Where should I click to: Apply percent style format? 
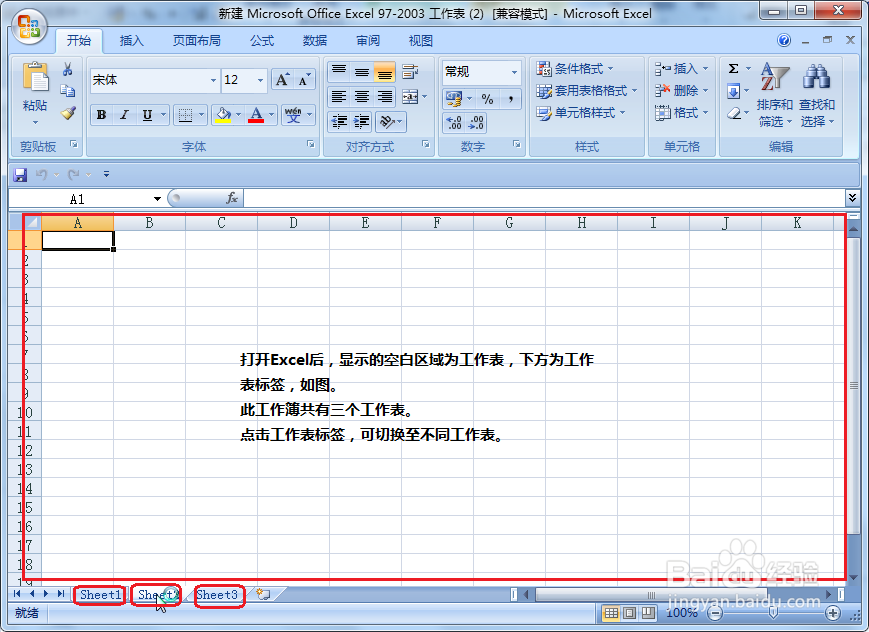click(487, 99)
